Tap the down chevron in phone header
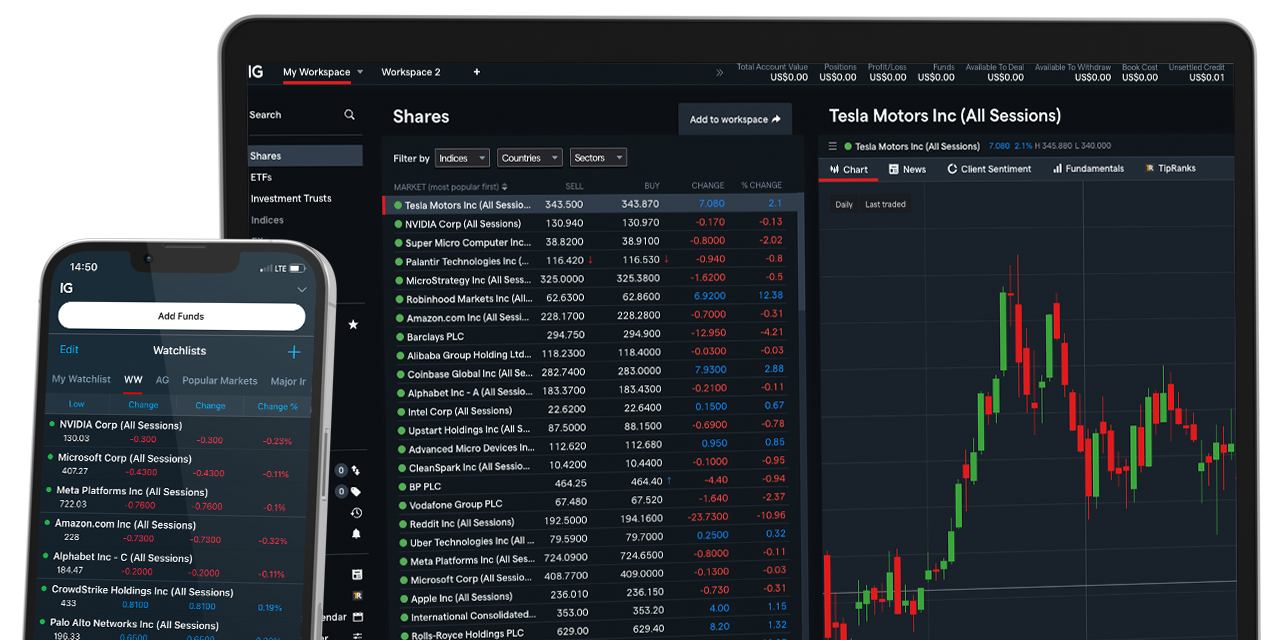 click(x=302, y=289)
